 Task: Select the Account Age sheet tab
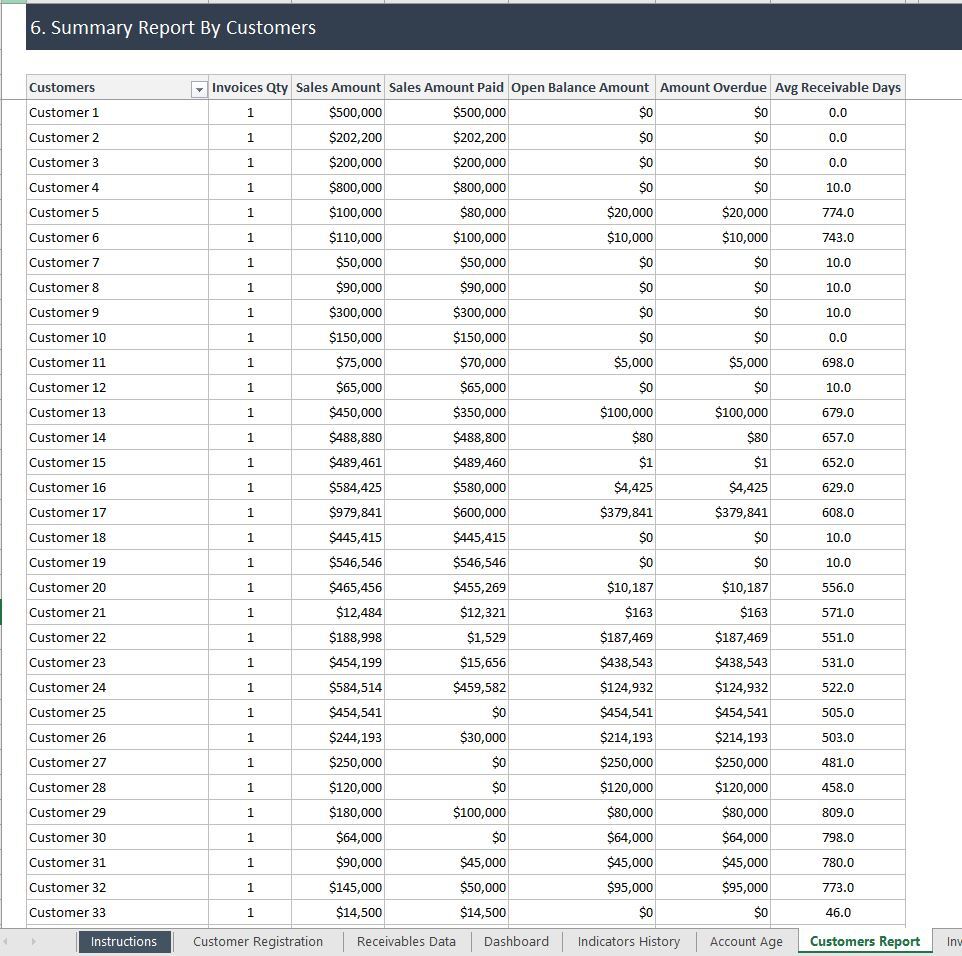coord(746,941)
